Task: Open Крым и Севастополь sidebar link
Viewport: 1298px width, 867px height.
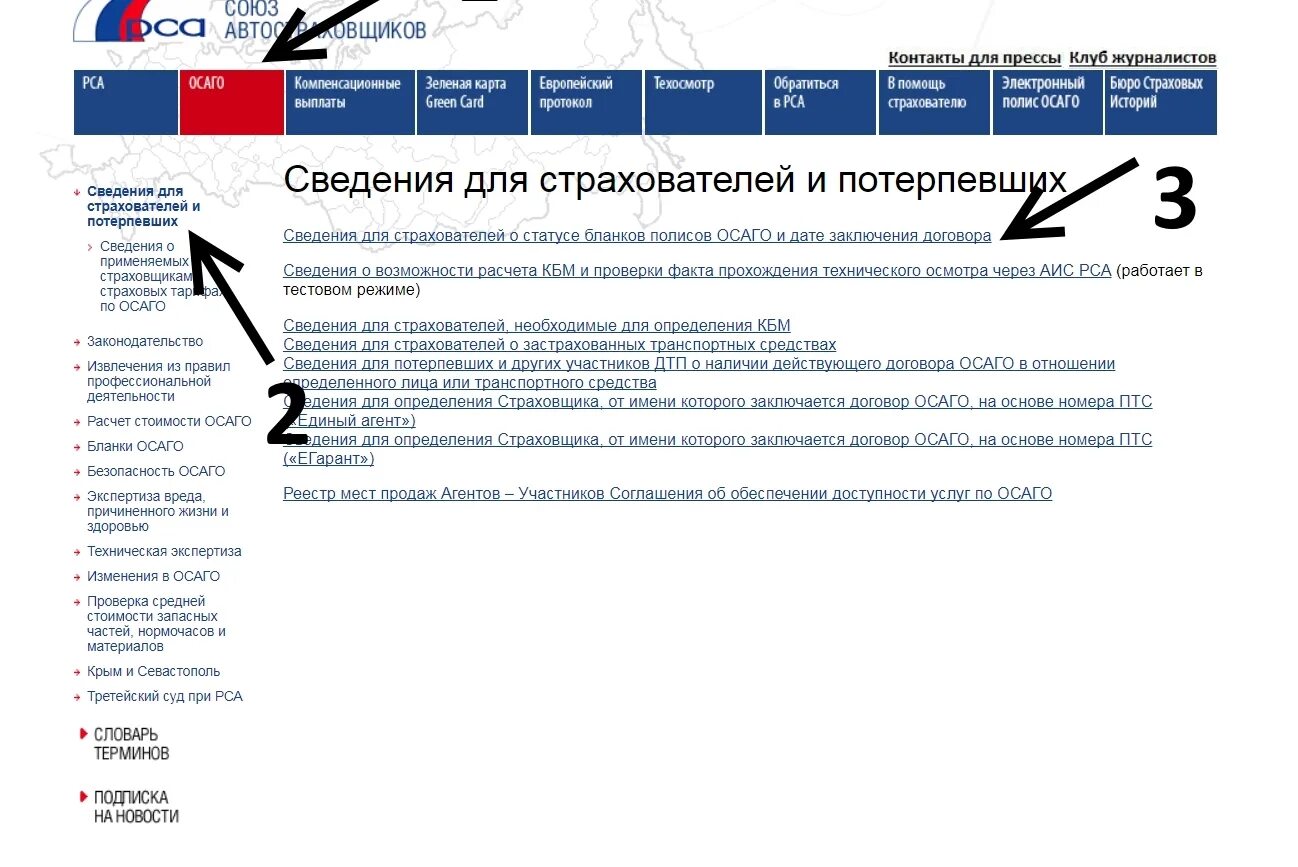Action: point(153,672)
